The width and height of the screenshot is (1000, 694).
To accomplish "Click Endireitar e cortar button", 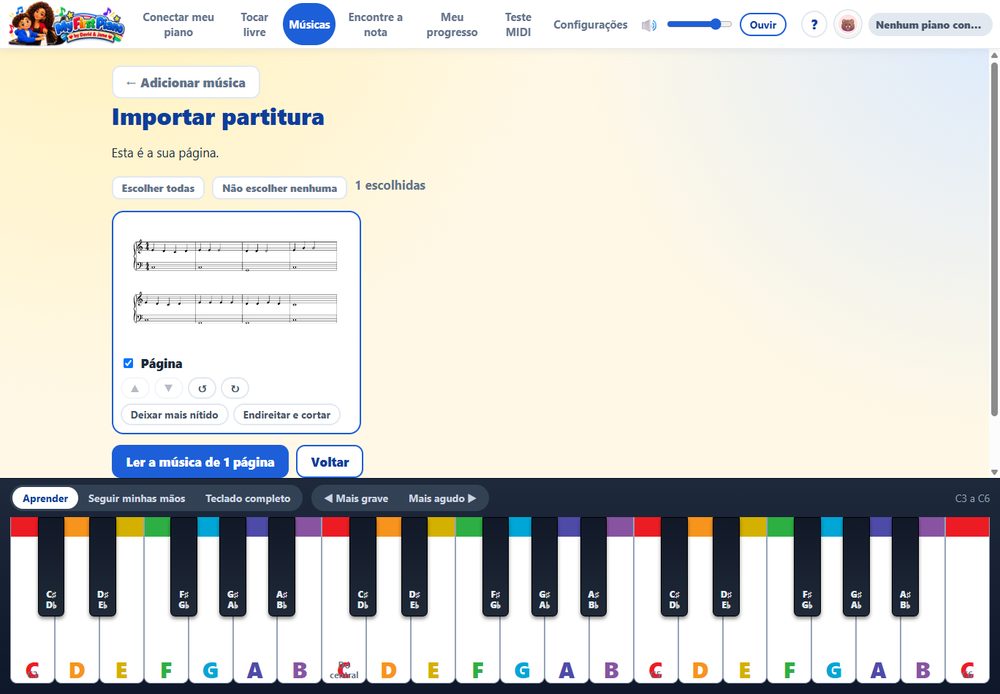I will (x=286, y=415).
